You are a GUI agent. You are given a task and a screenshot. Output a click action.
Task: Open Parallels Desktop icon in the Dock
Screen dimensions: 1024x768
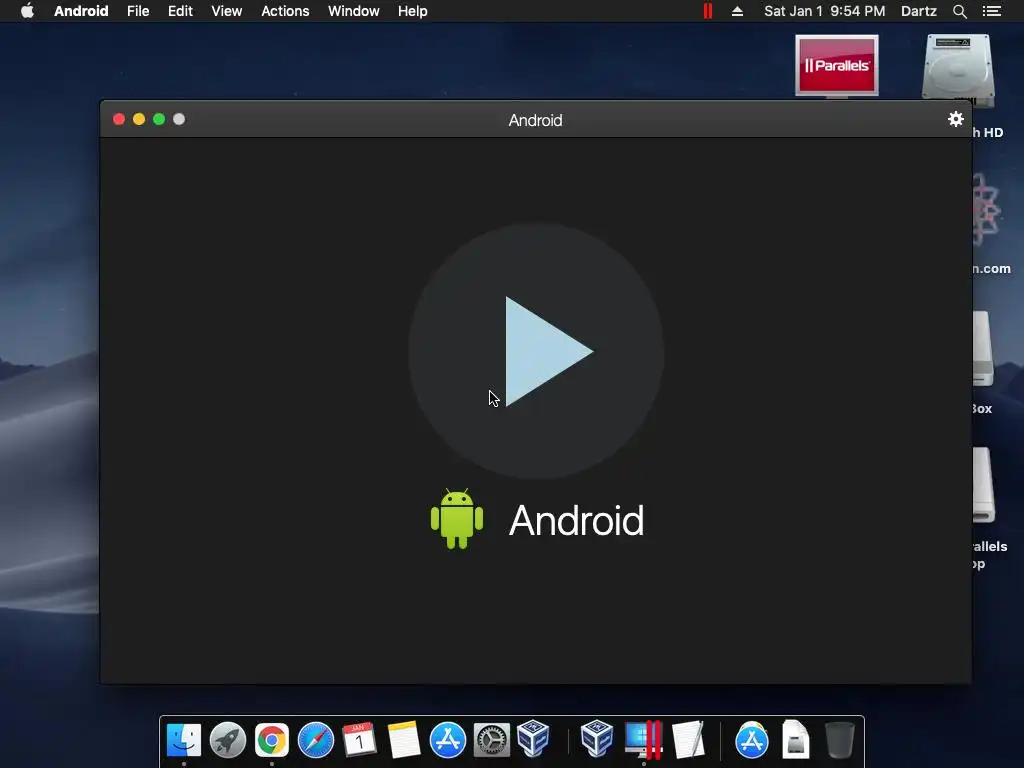click(643, 741)
